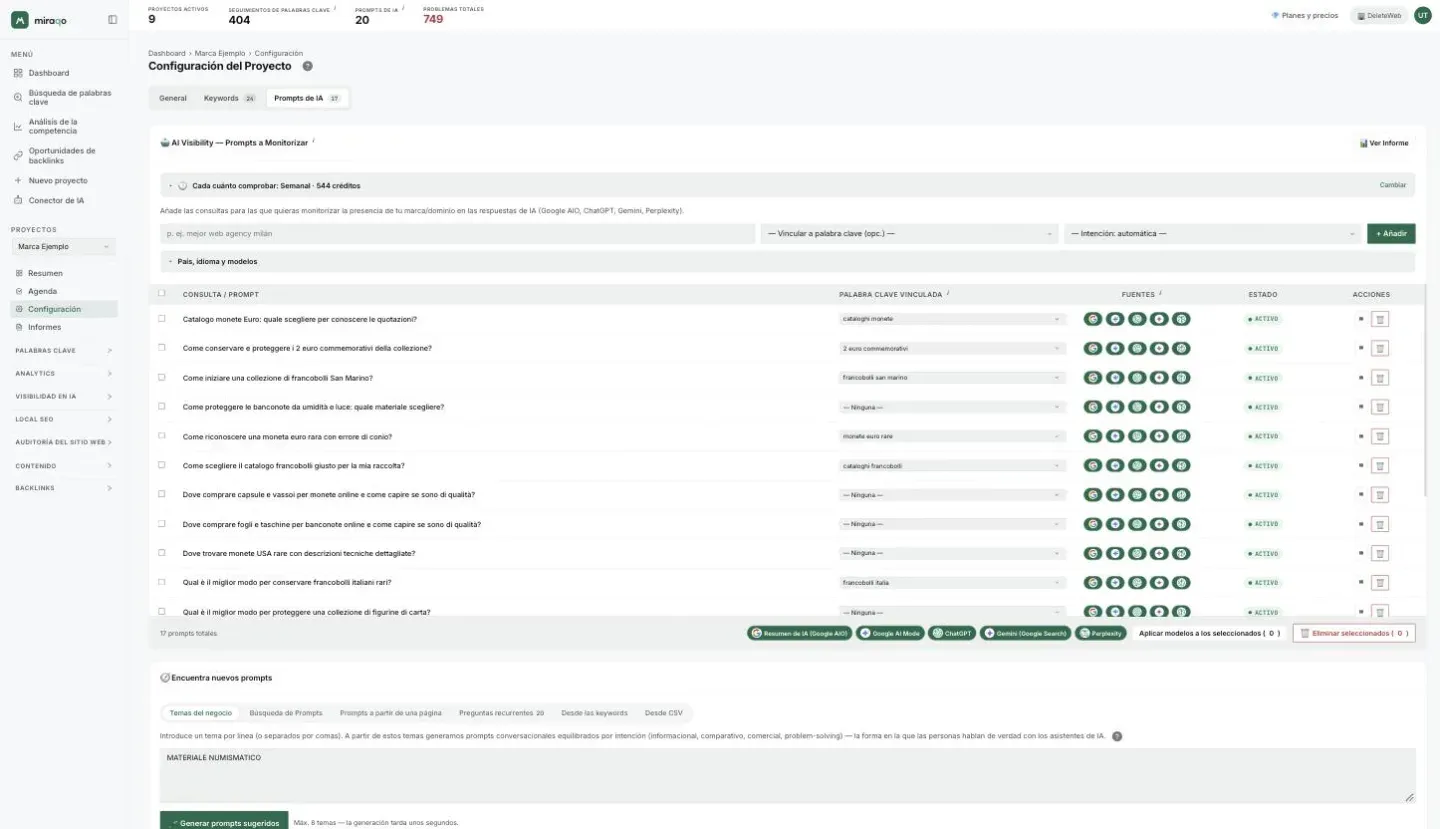Toggle ChatGPT source for 'Come conservare e proteggere' row
Image resolution: width=1440 pixels, height=829 pixels.
(1137, 348)
